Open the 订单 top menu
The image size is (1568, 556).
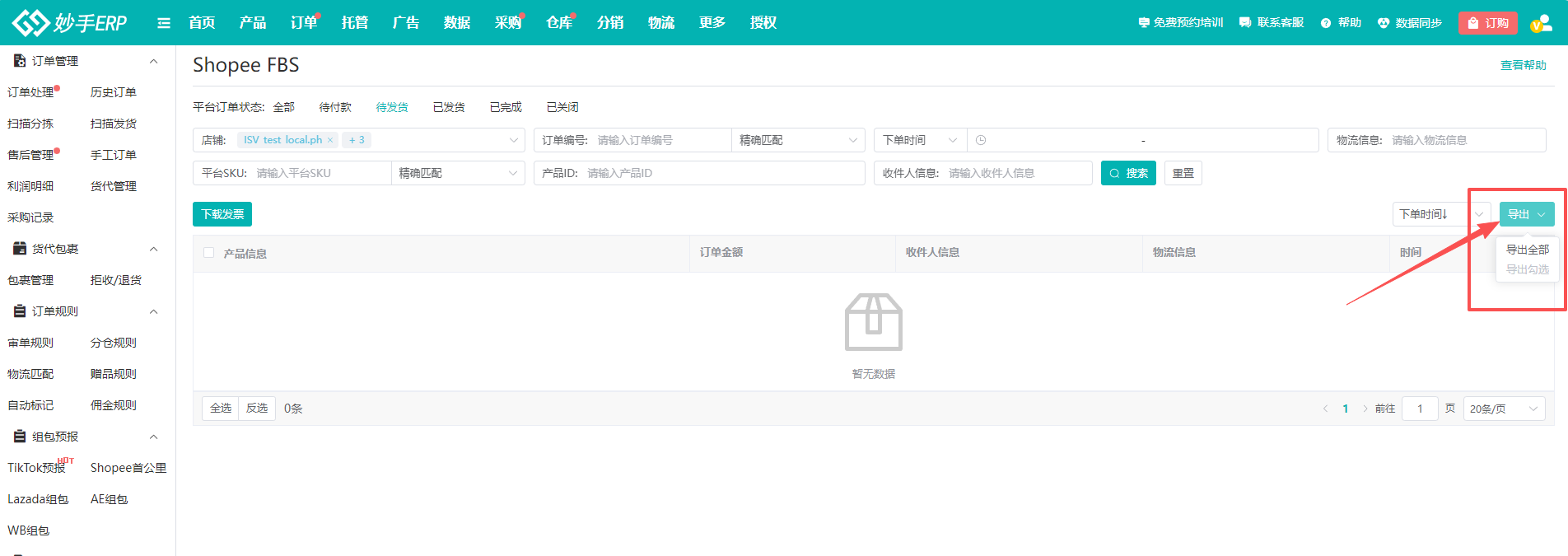pos(304,23)
